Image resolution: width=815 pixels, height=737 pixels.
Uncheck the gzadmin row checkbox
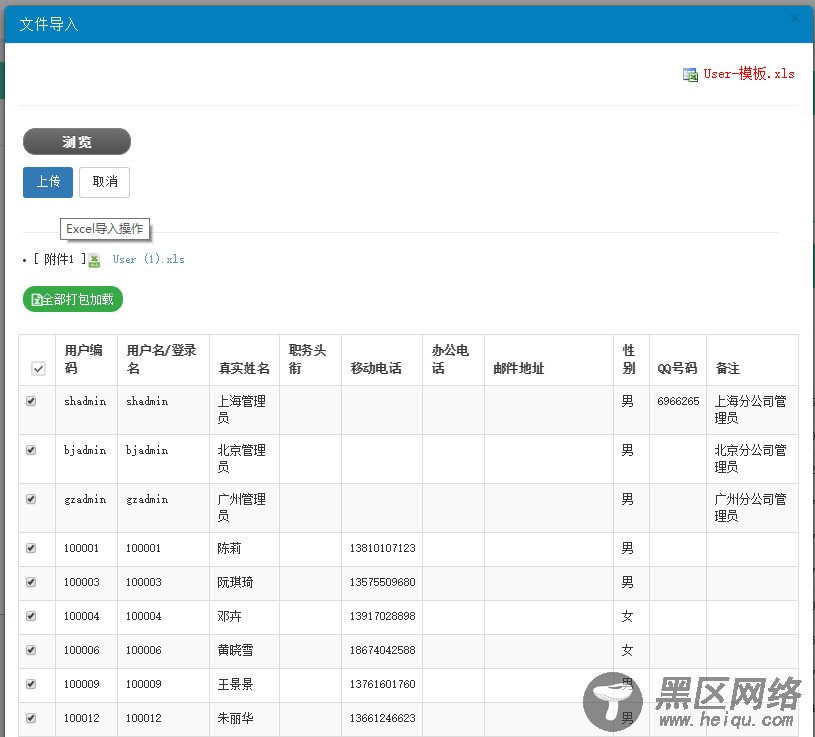pos(31,499)
